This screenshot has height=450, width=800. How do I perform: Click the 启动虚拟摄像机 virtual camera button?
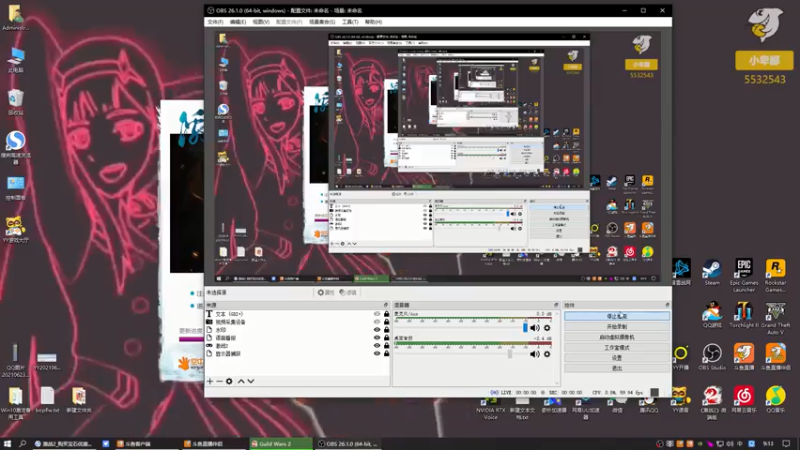[x=617, y=337]
